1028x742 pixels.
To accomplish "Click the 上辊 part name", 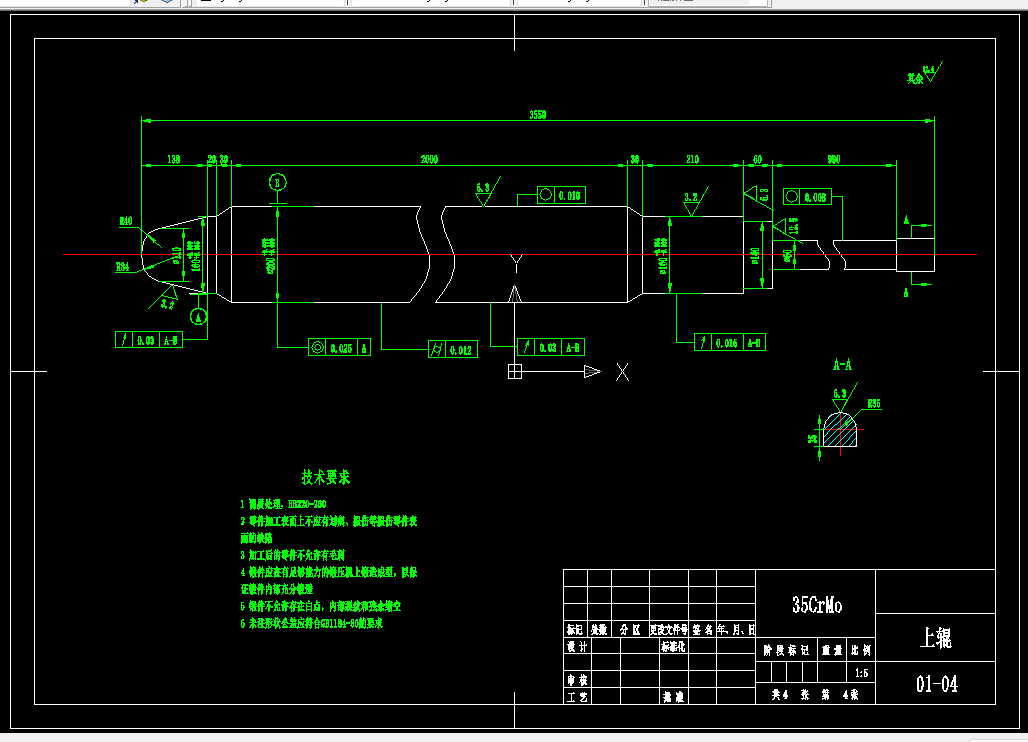I will pyautogui.click(x=936, y=637).
